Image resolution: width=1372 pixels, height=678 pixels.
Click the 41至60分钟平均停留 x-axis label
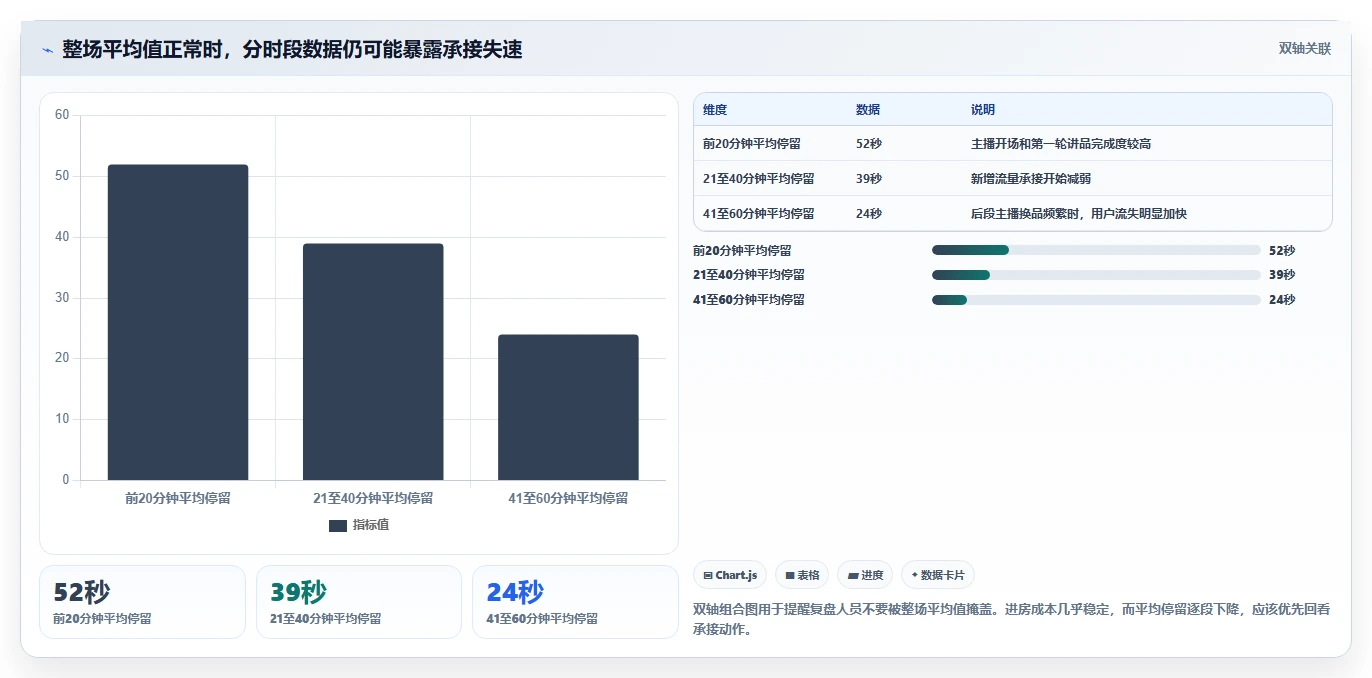[568, 498]
